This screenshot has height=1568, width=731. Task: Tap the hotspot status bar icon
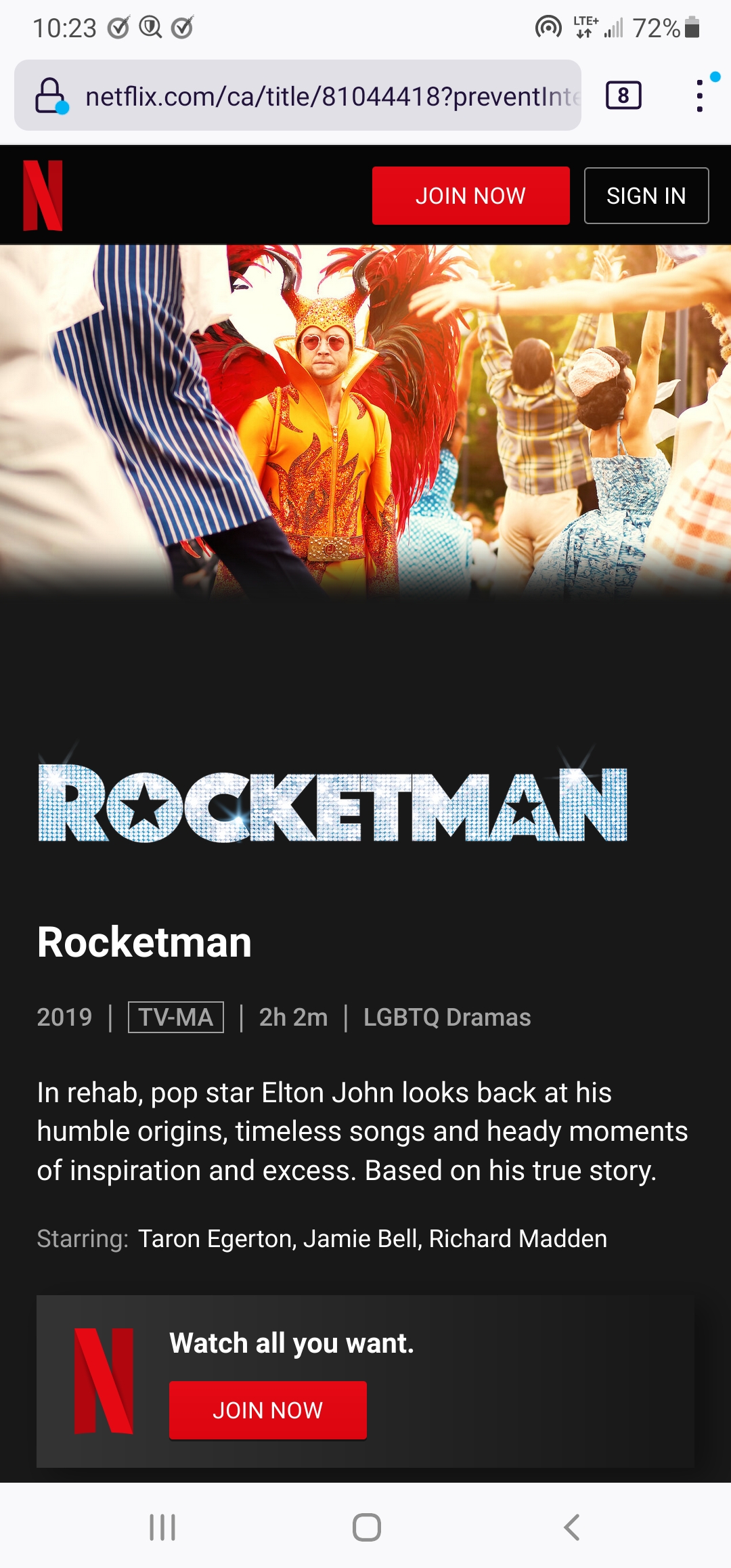click(x=548, y=28)
